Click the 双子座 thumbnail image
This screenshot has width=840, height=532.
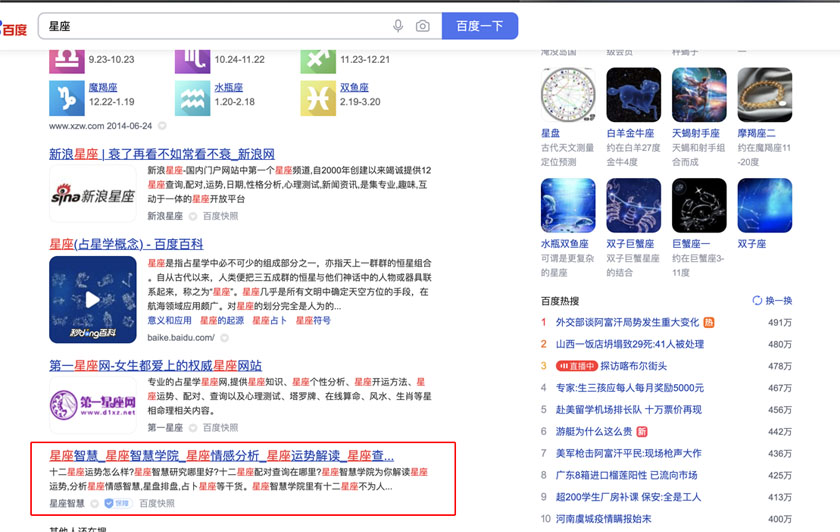(x=764, y=206)
